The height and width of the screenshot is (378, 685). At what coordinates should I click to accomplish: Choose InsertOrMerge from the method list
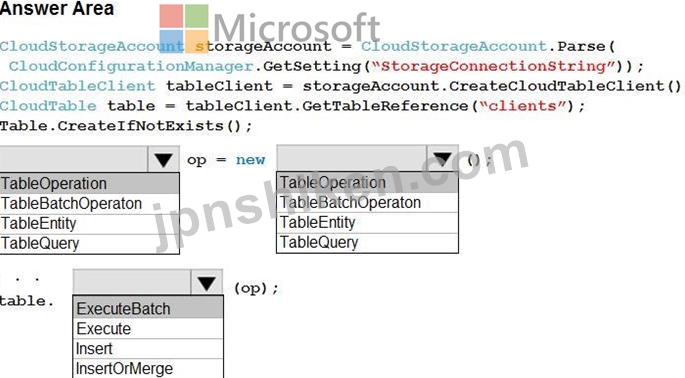click(x=148, y=368)
